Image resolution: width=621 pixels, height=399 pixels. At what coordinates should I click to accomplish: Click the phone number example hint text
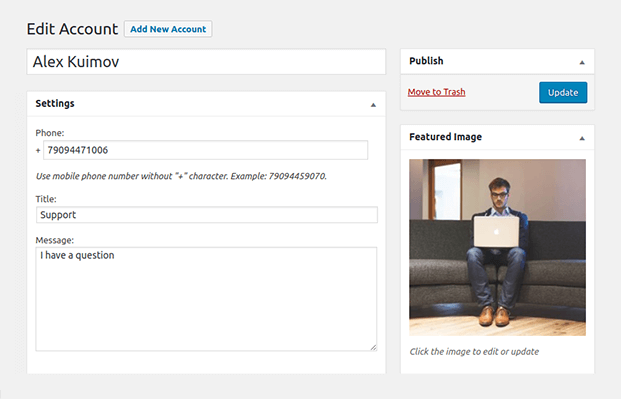coord(181,176)
